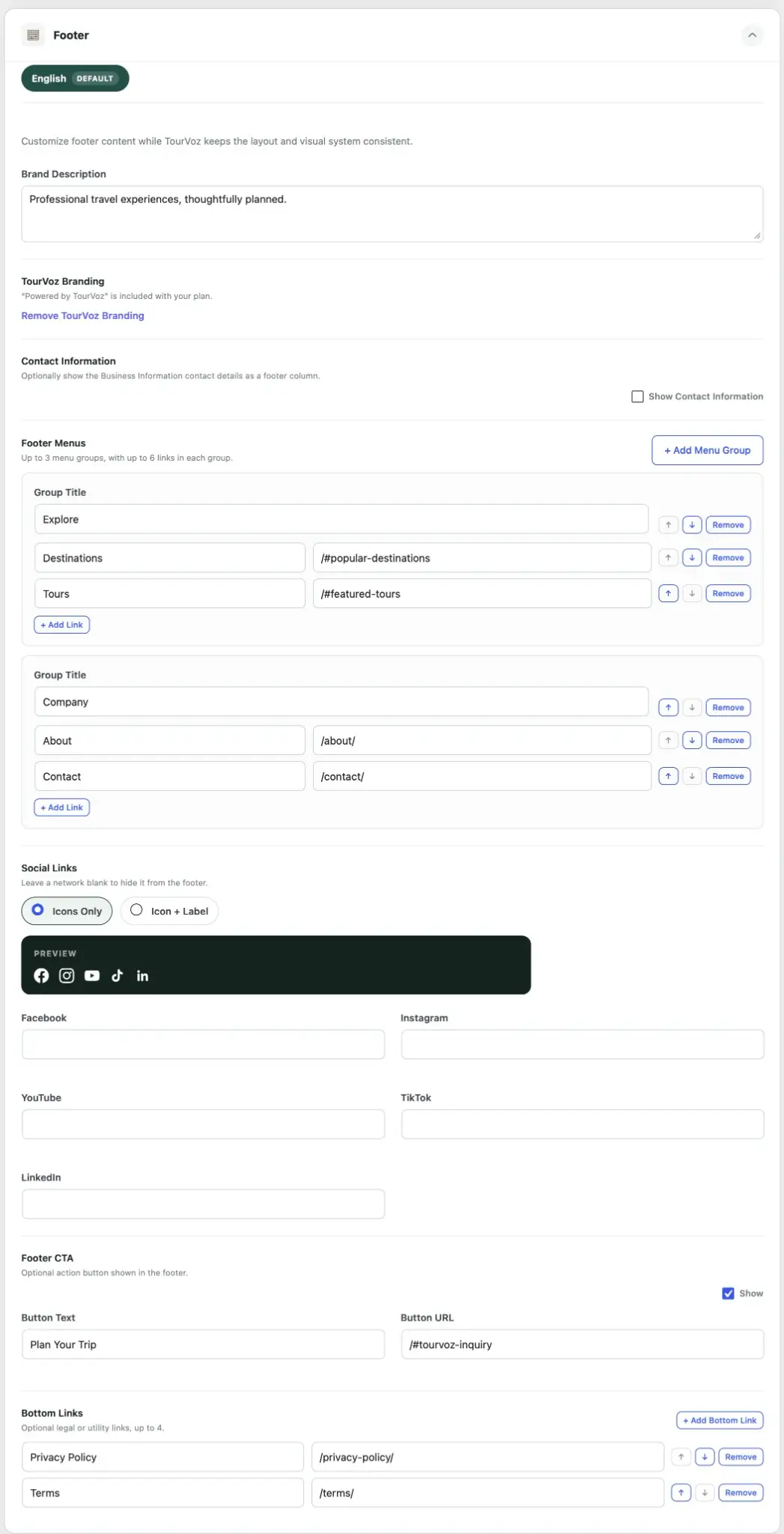
Task: Edit /#featured-tours URL field
Action: coord(481,594)
